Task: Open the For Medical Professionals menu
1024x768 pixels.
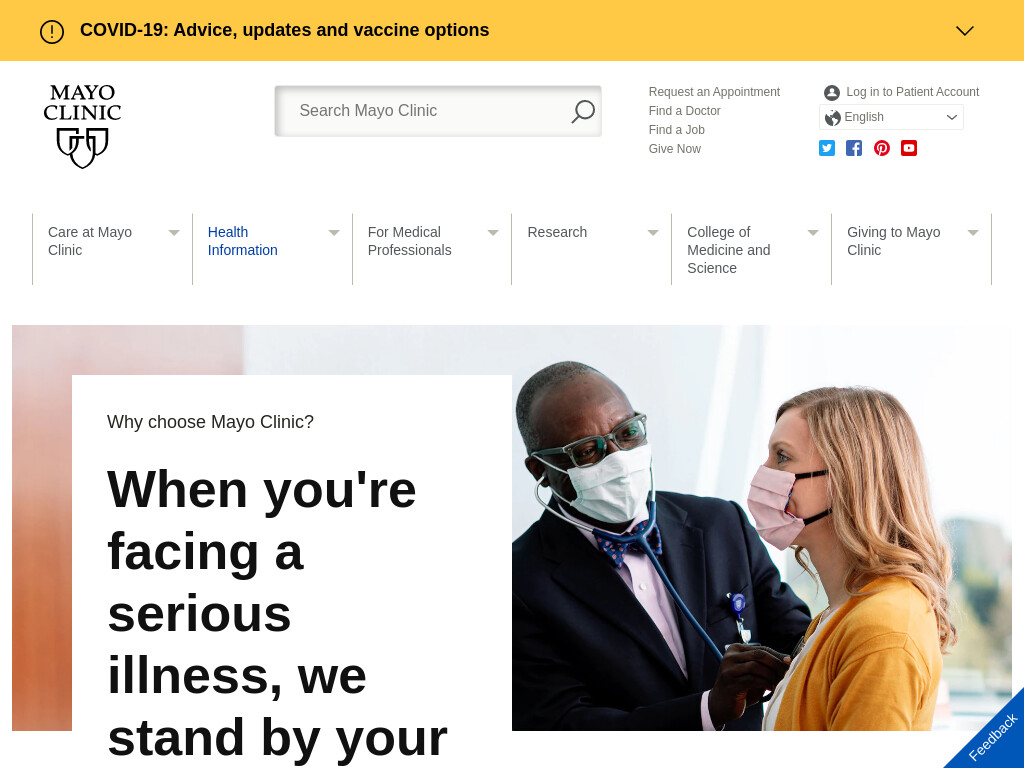Action: (x=409, y=241)
